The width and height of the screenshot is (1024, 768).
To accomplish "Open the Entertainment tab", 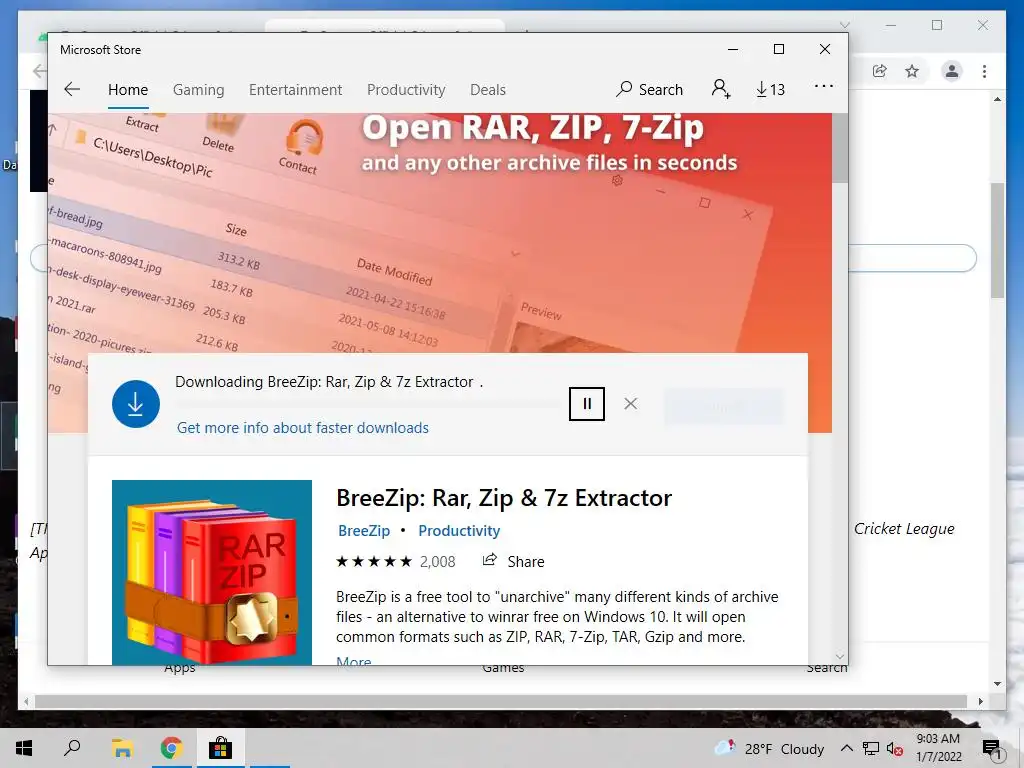I will pos(295,89).
